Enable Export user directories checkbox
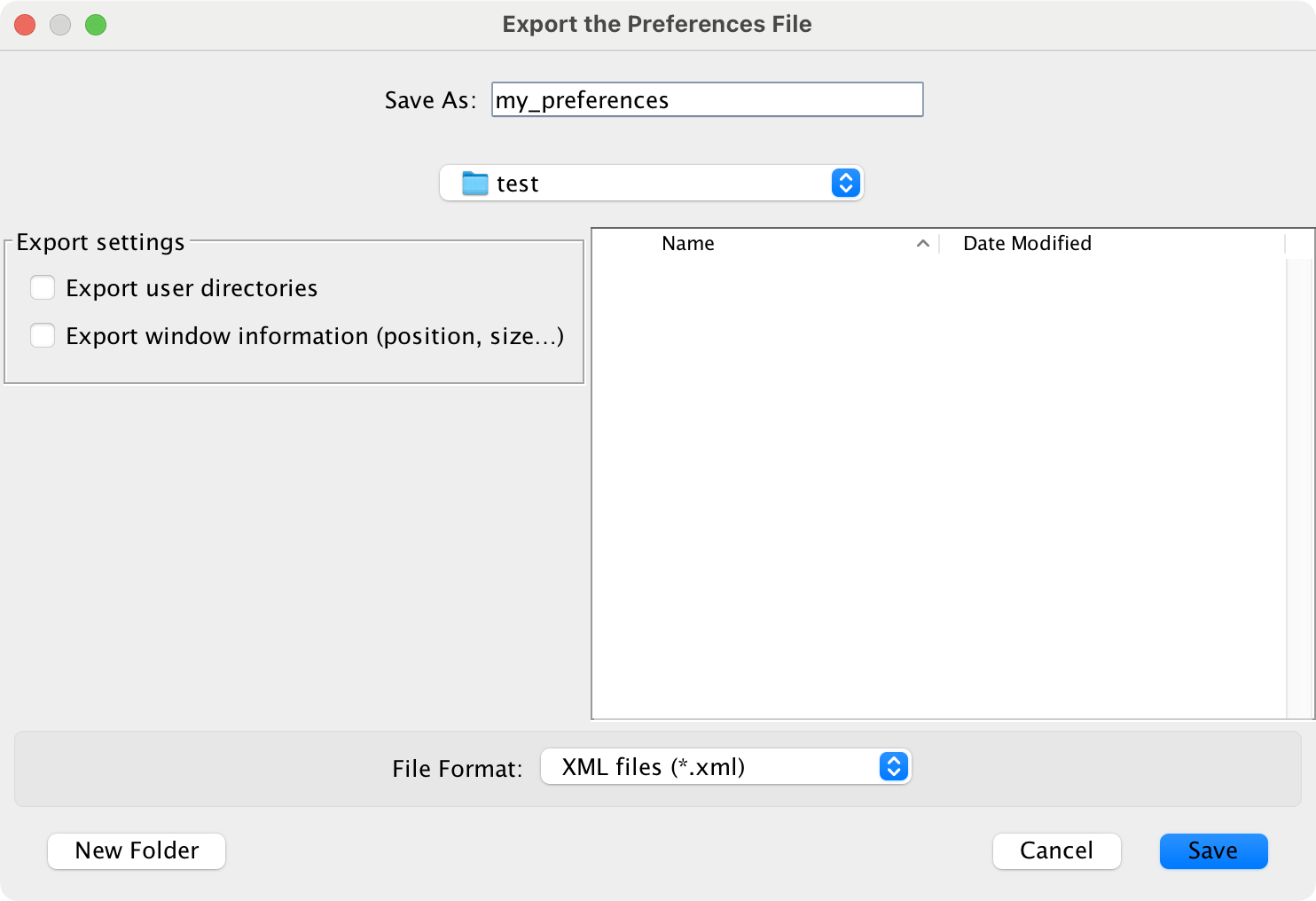Screen dimensions: 1316x901 (x=43, y=288)
